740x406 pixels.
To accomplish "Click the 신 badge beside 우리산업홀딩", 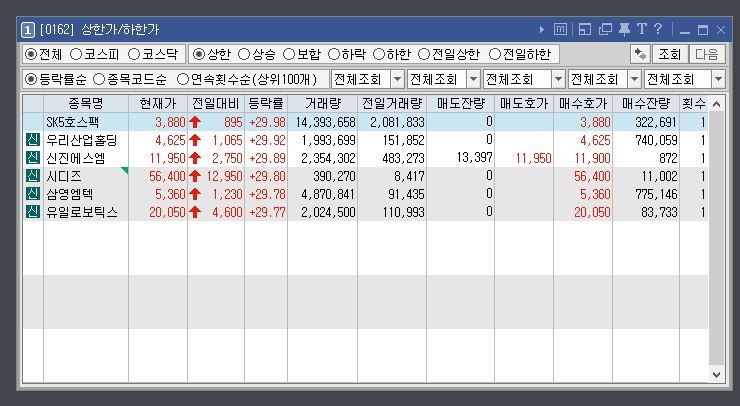I will pyautogui.click(x=33, y=140).
